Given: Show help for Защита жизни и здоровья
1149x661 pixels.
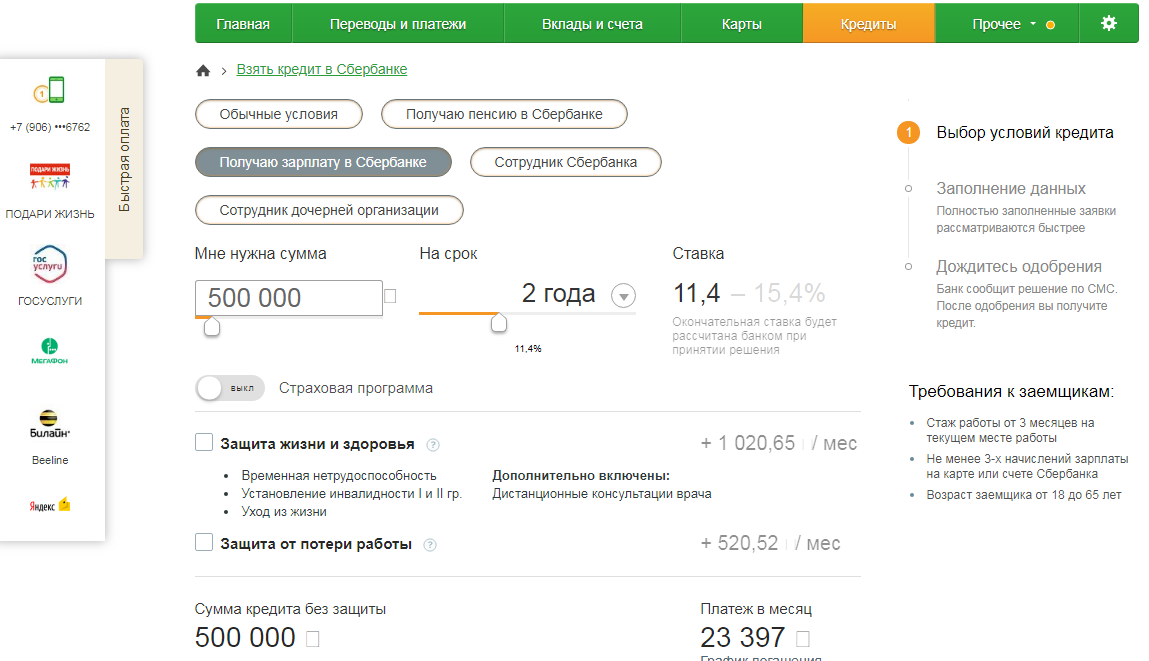Looking at the screenshot, I should (x=433, y=445).
